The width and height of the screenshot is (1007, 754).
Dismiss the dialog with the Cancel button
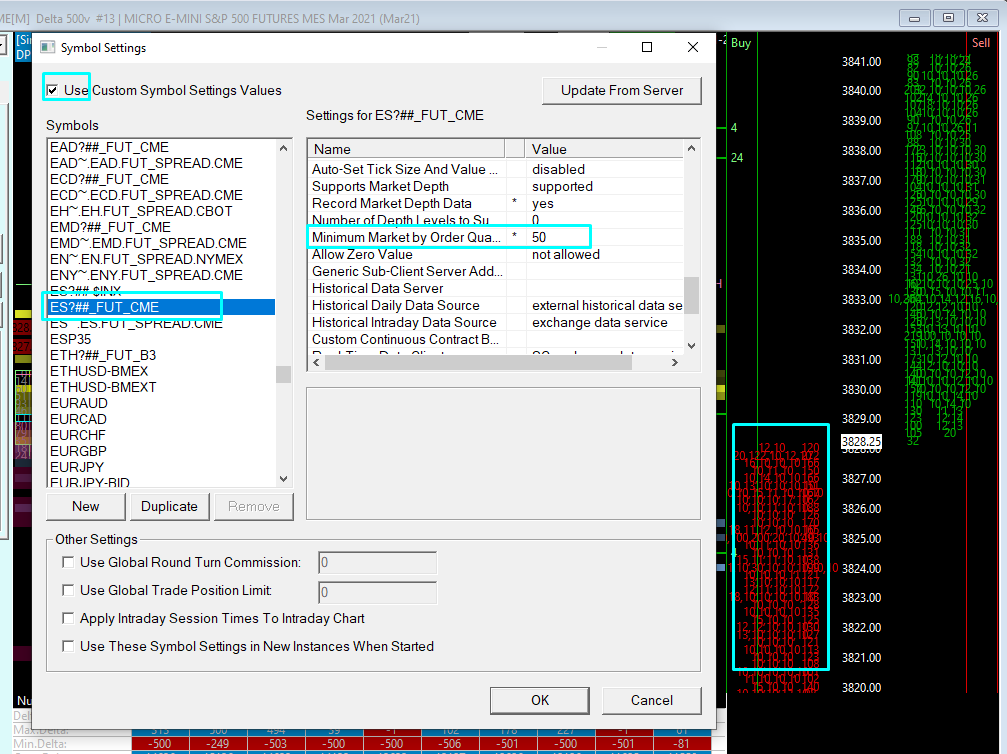click(x=652, y=701)
